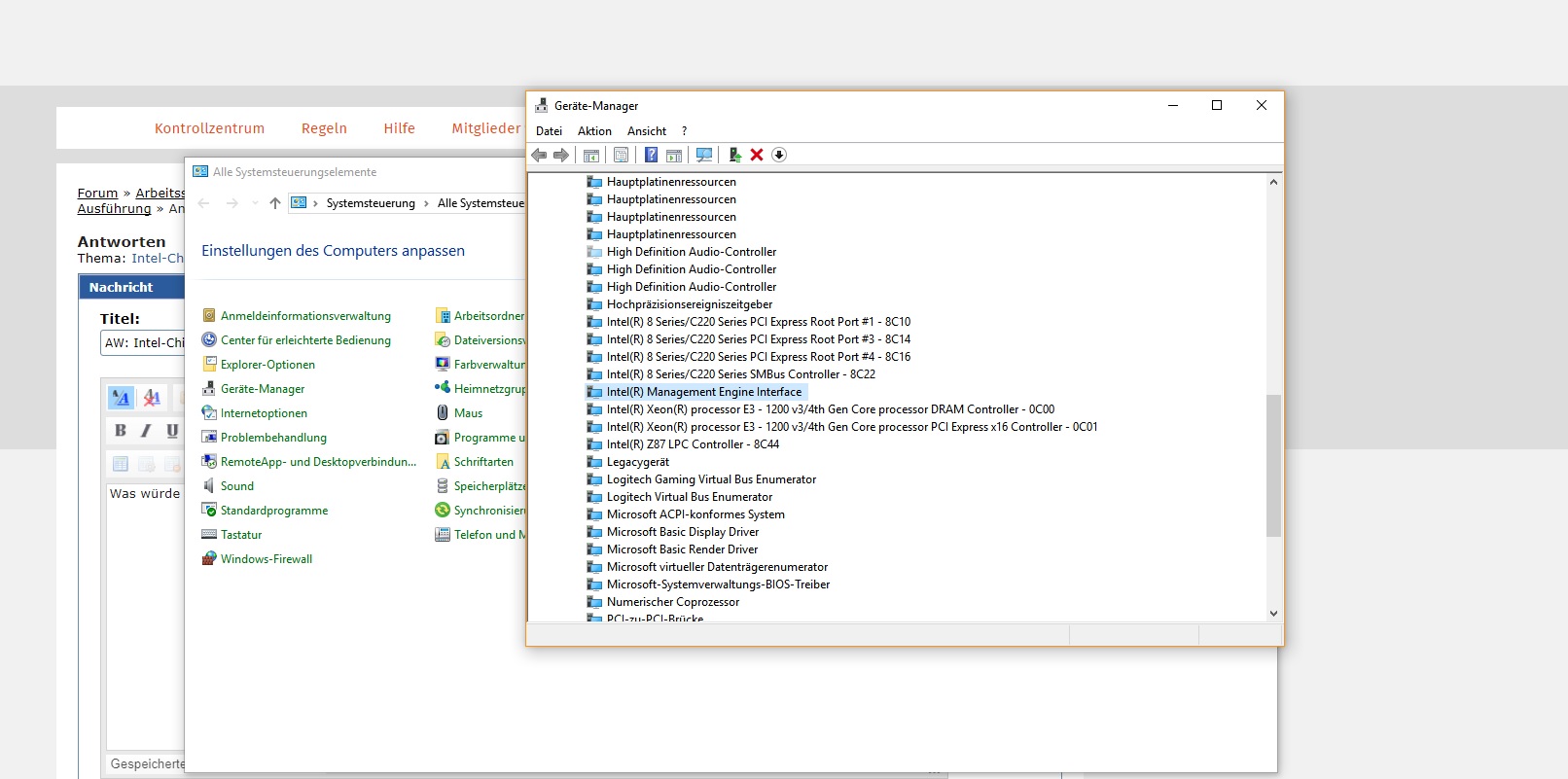The height and width of the screenshot is (779, 1568).
Task: Select Hochpräzisionsereigniszeitgeber device
Action: point(690,304)
